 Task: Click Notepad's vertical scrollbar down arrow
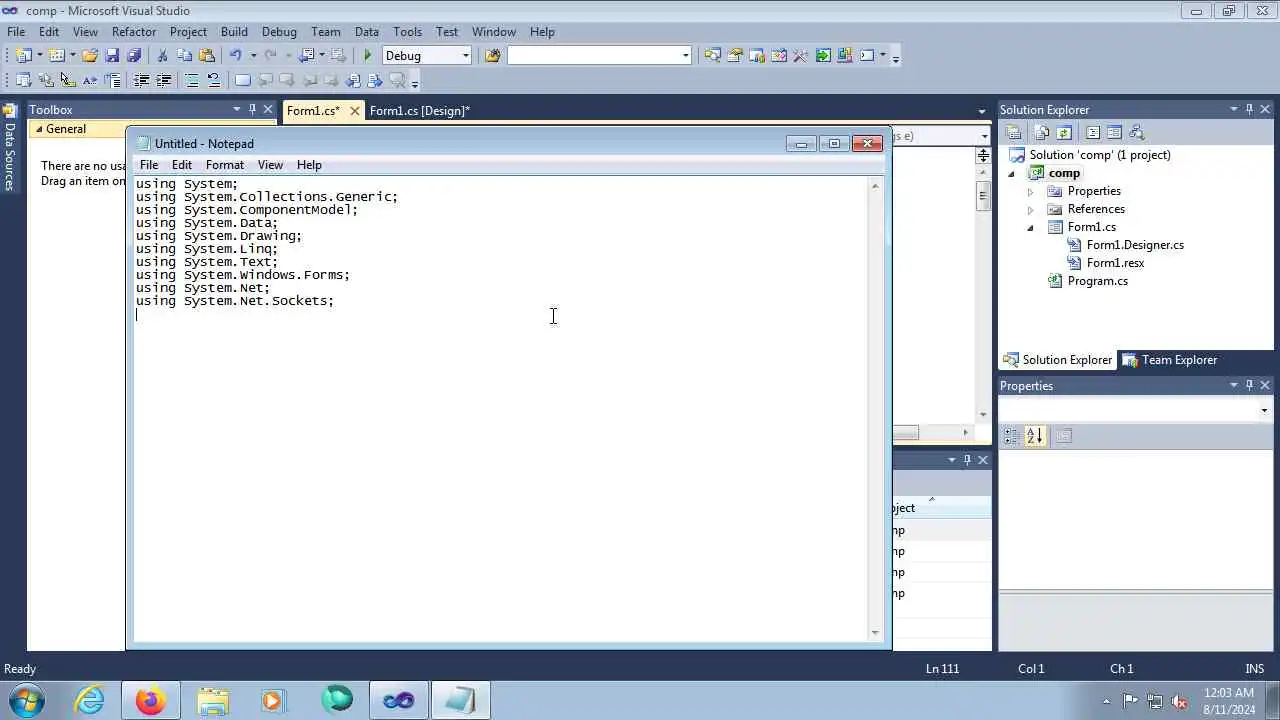click(876, 632)
